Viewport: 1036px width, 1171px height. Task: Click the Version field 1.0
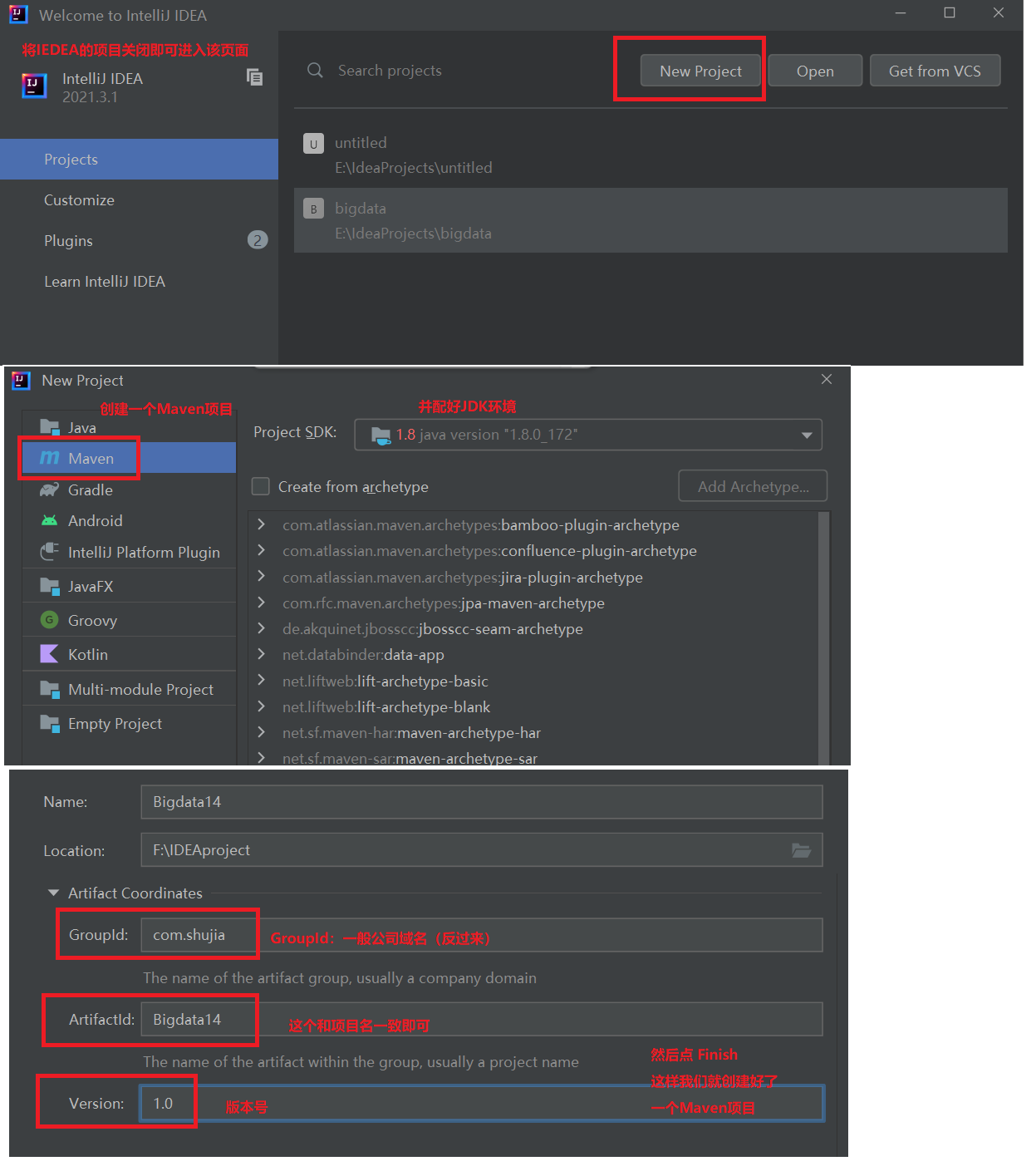482,1104
